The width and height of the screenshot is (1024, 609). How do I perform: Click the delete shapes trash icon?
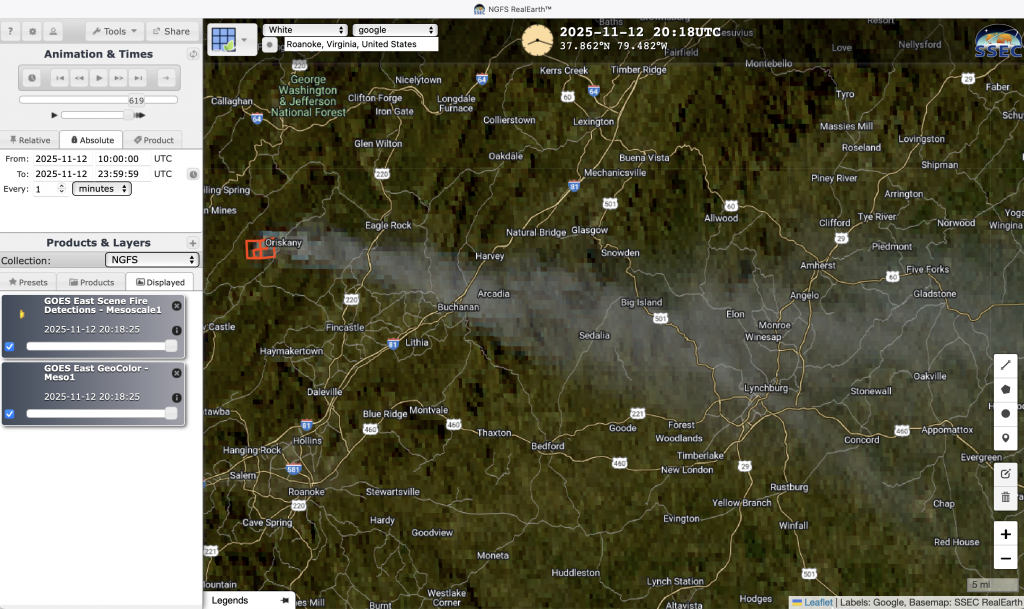coord(1005,497)
